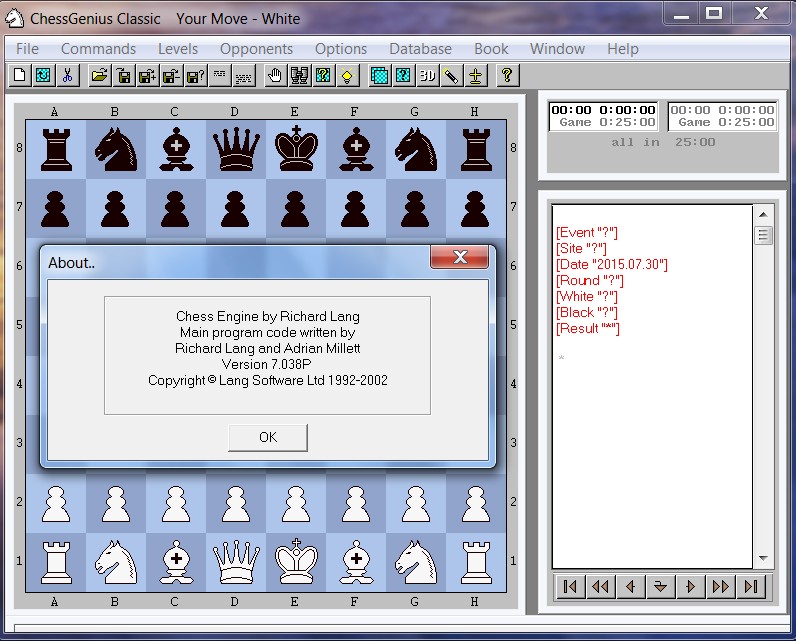This screenshot has height=641, width=796.
Task: Click the [Site "?"] header line
Action: click(x=581, y=249)
